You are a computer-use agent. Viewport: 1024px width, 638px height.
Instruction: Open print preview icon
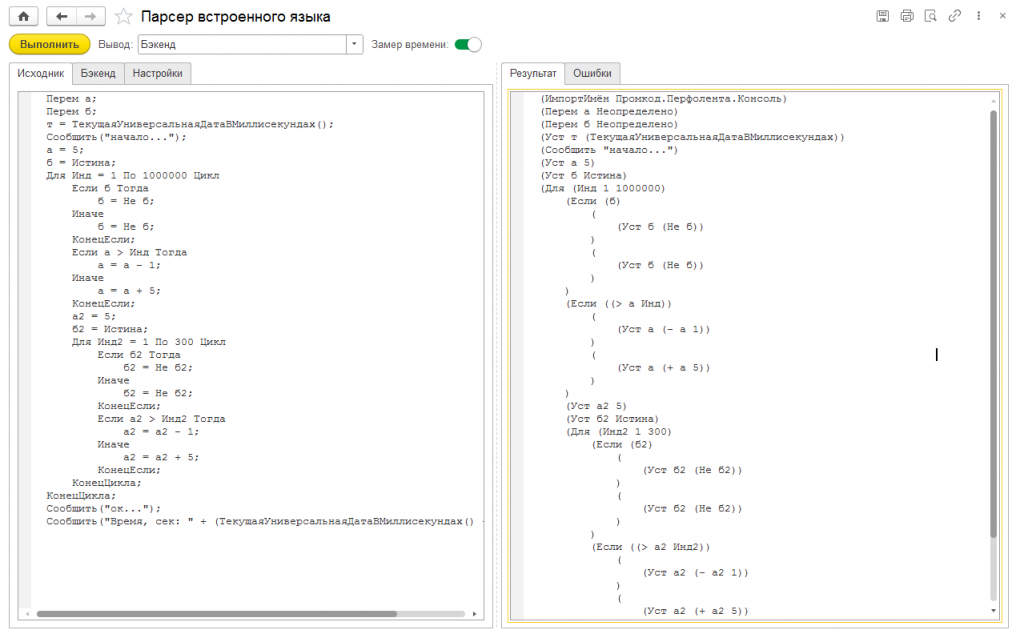pos(931,16)
